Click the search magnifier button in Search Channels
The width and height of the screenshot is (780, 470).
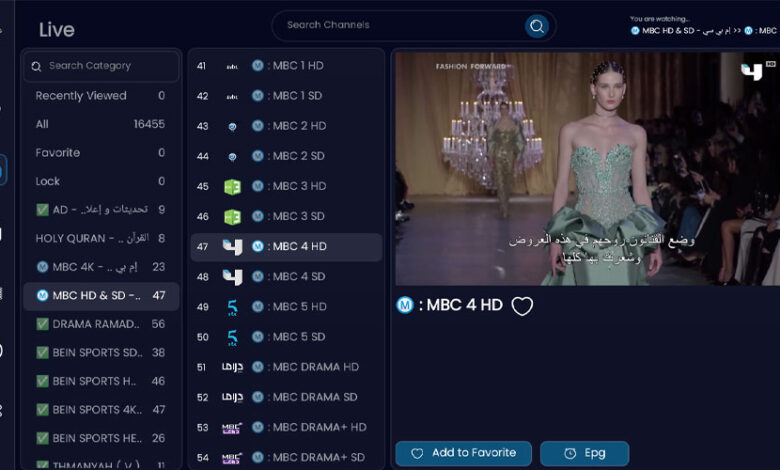click(x=537, y=26)
